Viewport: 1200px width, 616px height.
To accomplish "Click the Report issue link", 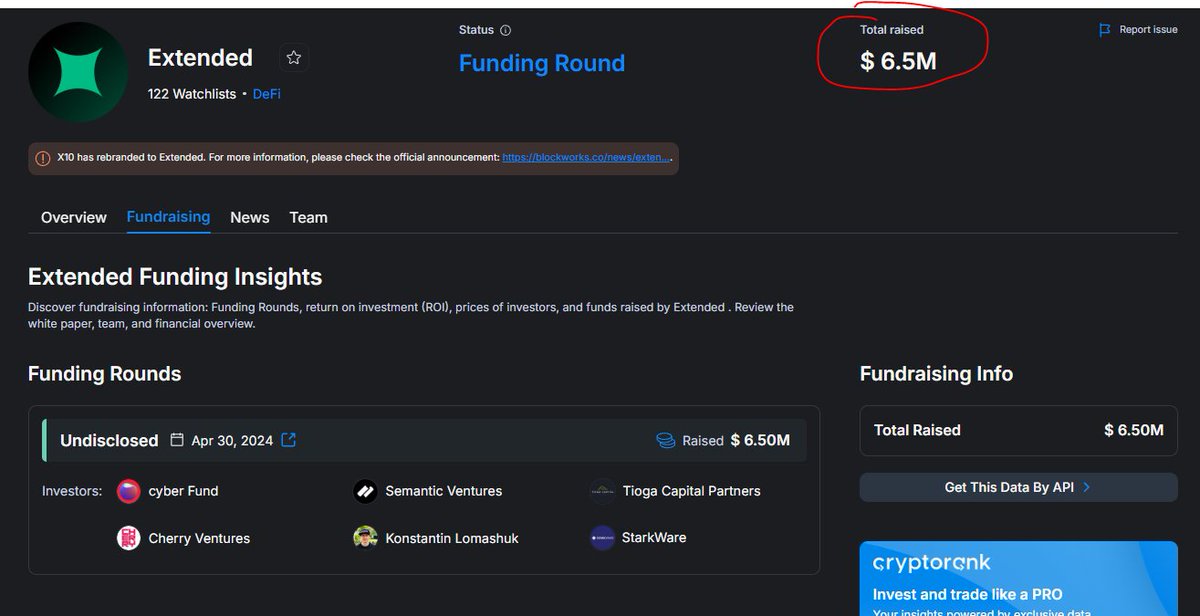I will click(1148, 30).
